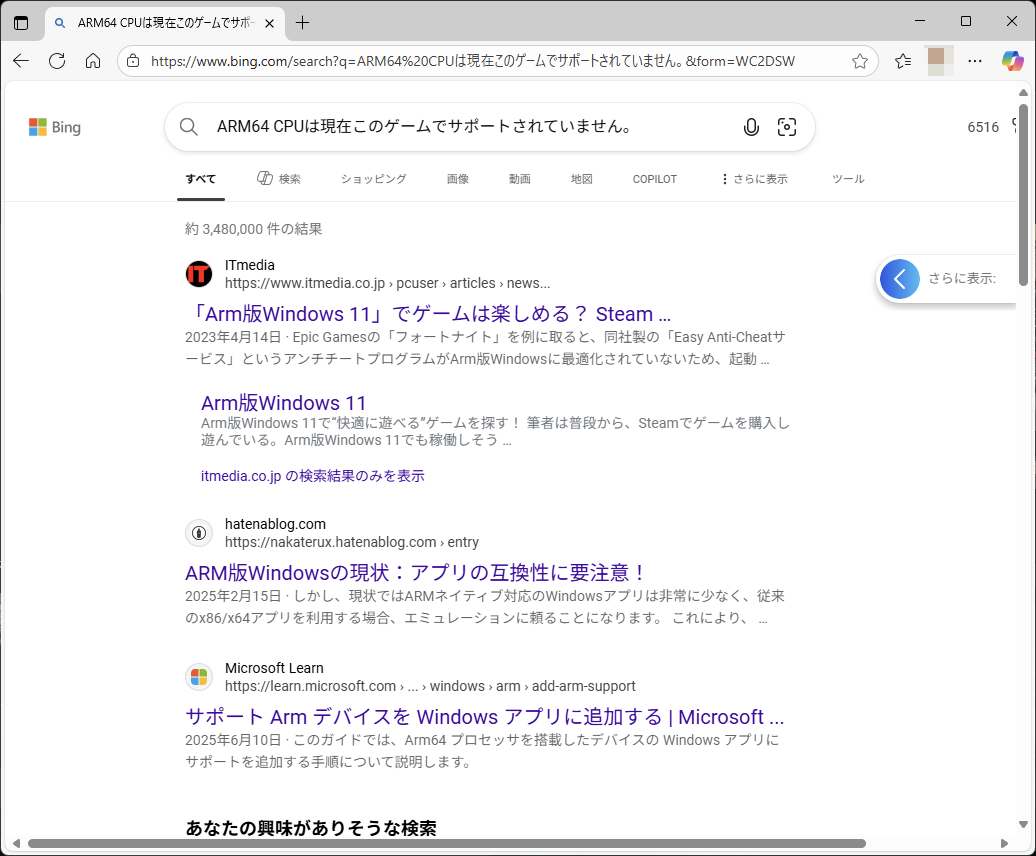Open the さらに表示 overflow menu
The width and height of the screenshot is (1036, 856).
(753, 179)
